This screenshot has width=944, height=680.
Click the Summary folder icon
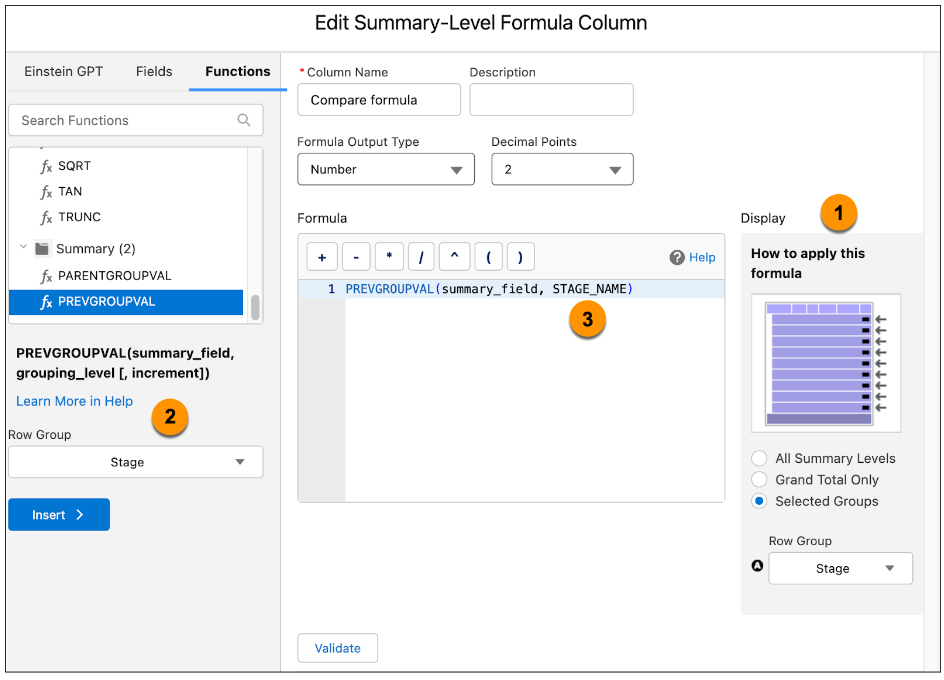coord(42,248)
